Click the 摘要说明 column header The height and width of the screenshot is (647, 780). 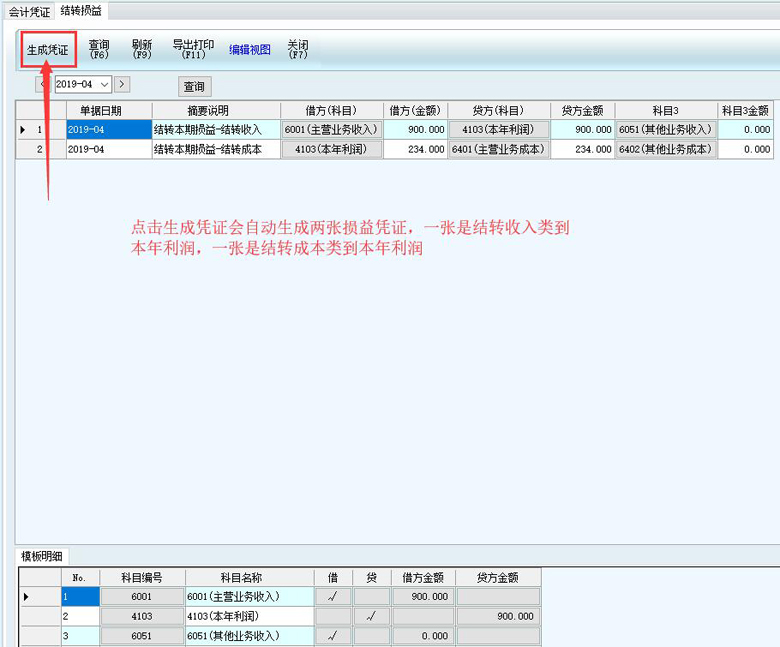click(215, 110)
